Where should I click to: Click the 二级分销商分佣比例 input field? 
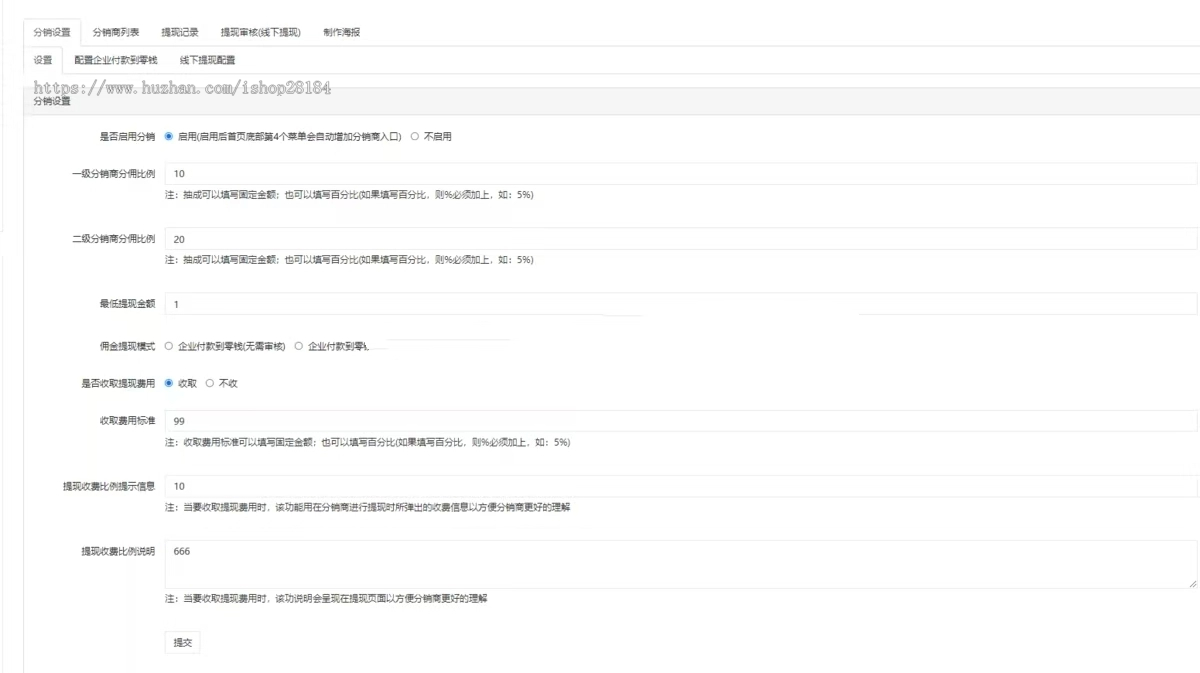click(681, 239)
